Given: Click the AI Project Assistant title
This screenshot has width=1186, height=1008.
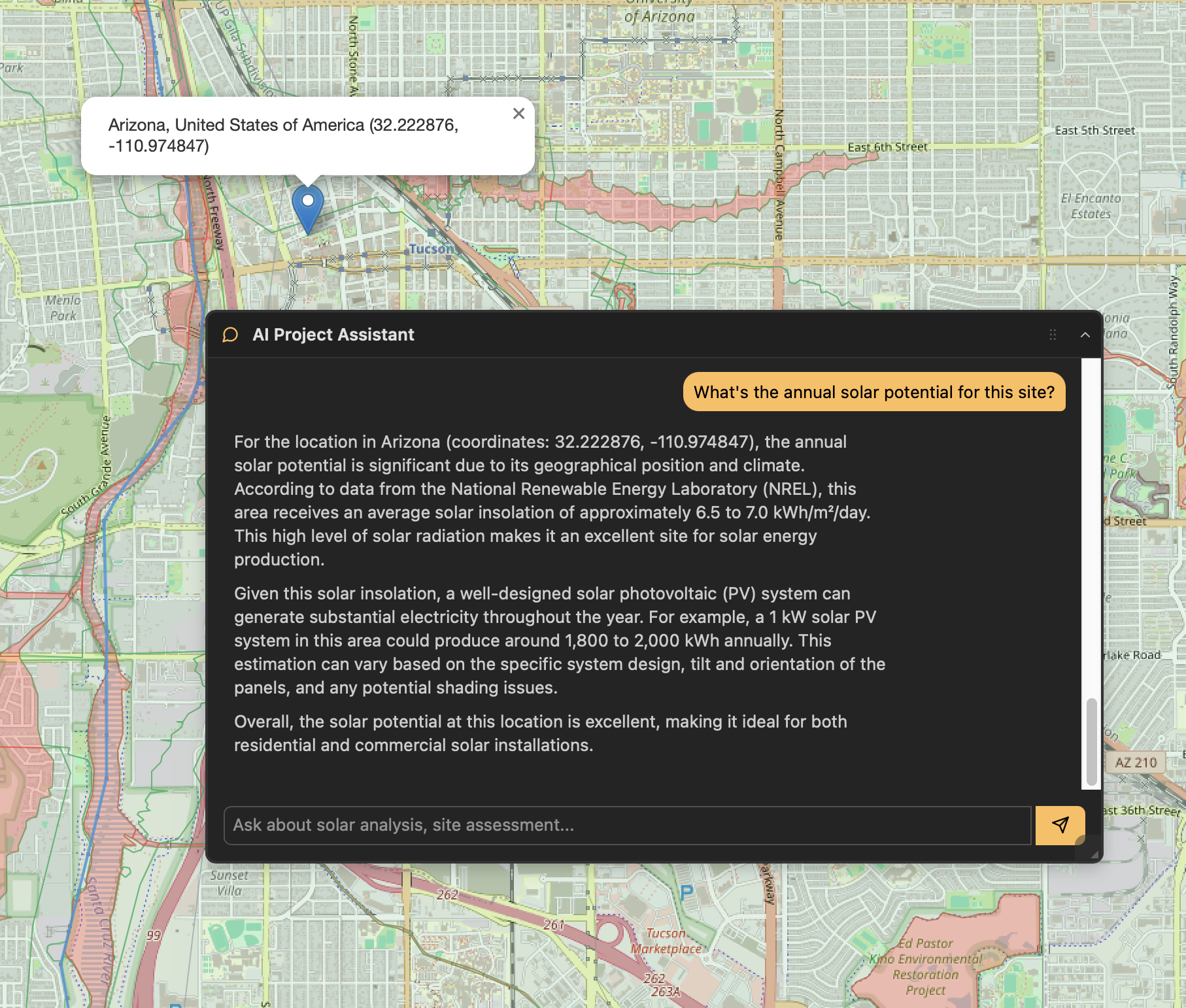Looking at the screenshot, I should tap(333, 335).
